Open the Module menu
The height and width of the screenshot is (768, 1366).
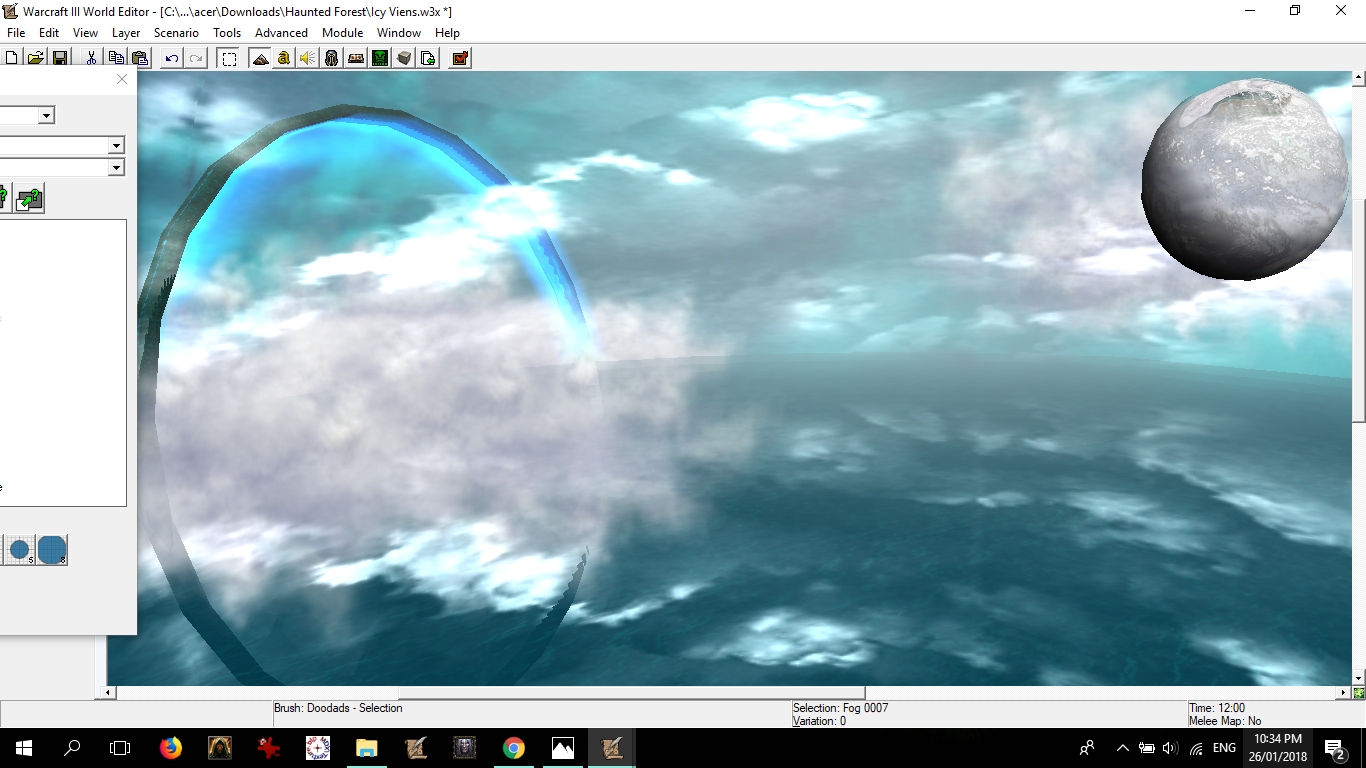tap(342, 33)
